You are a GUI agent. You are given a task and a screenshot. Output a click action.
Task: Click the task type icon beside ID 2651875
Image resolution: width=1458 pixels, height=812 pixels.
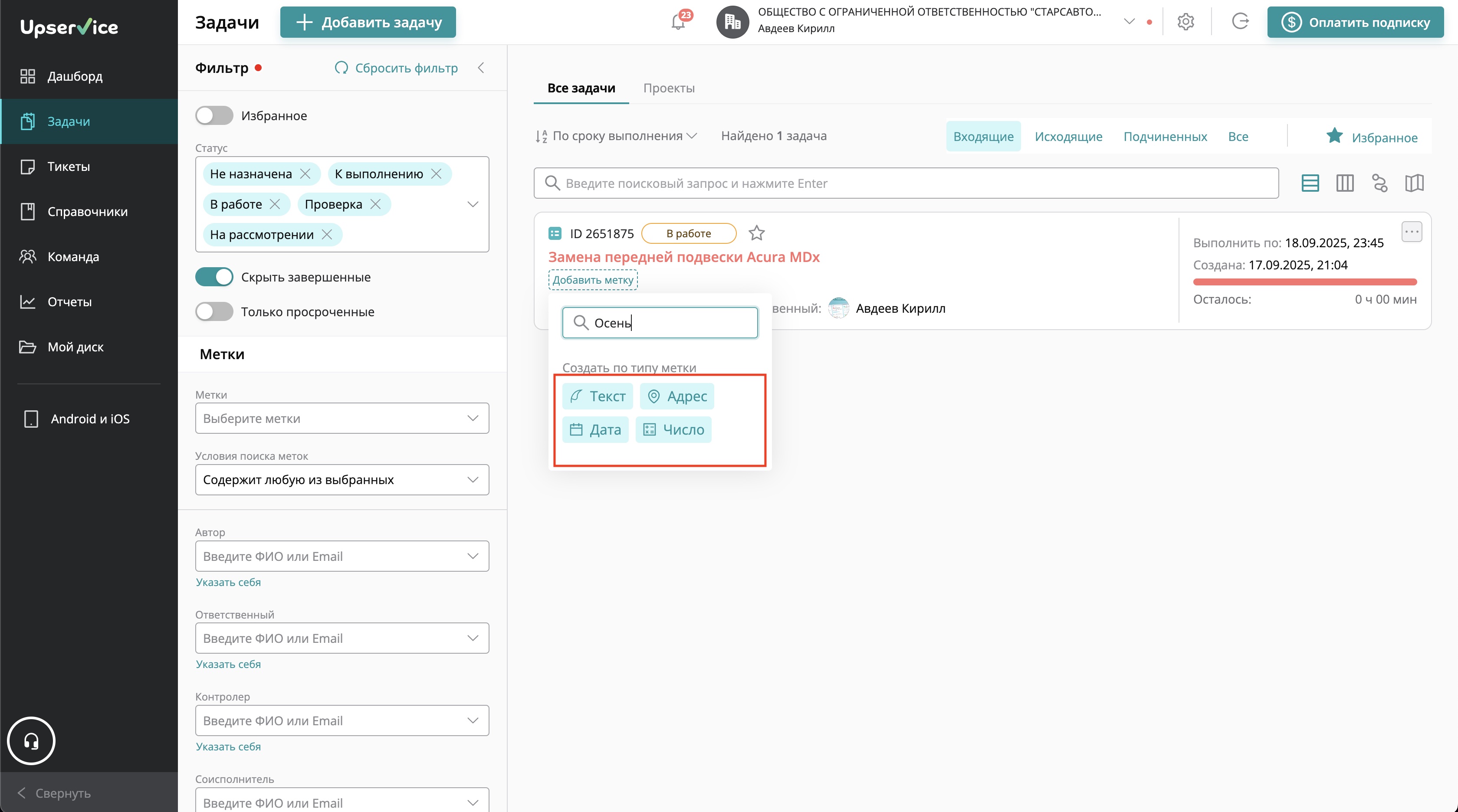555,233
